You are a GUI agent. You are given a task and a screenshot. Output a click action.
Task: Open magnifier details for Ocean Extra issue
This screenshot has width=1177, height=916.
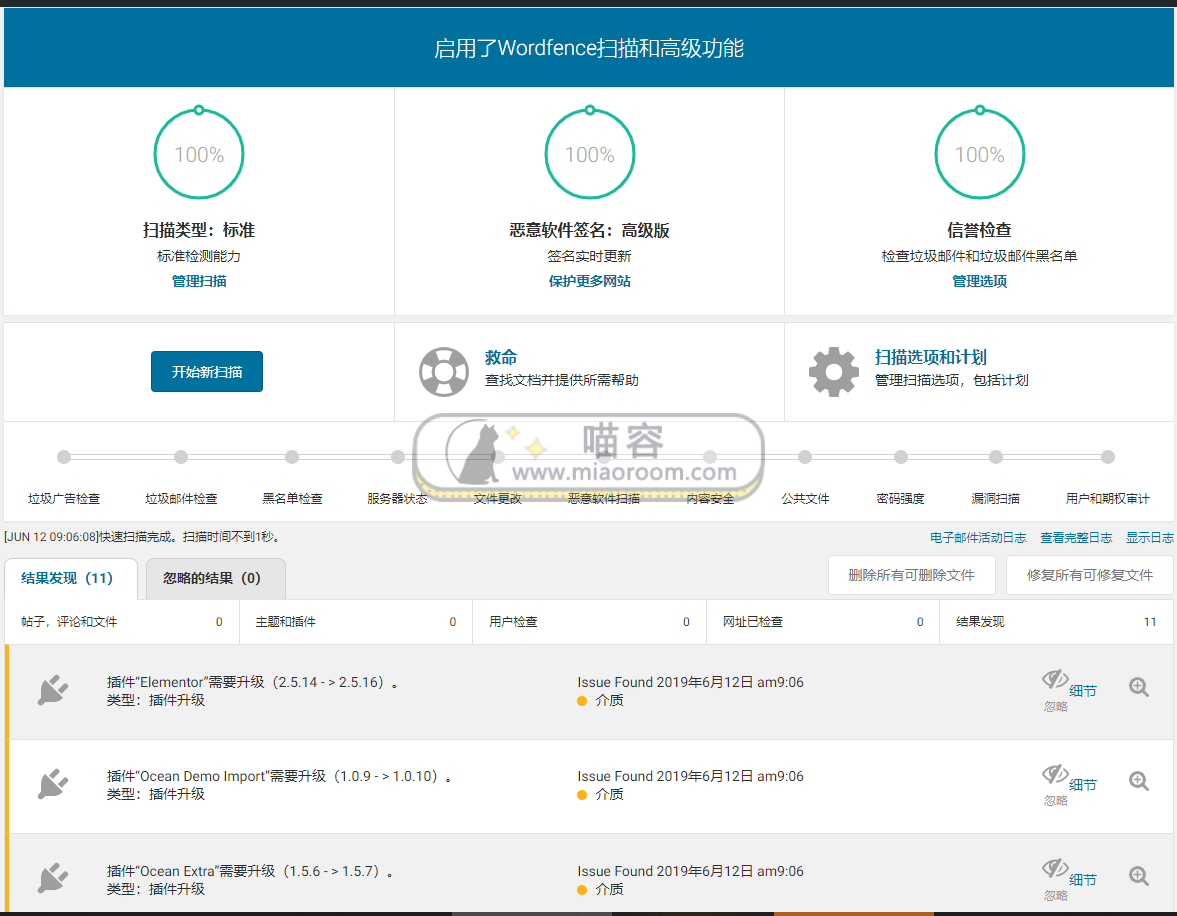1139,875
